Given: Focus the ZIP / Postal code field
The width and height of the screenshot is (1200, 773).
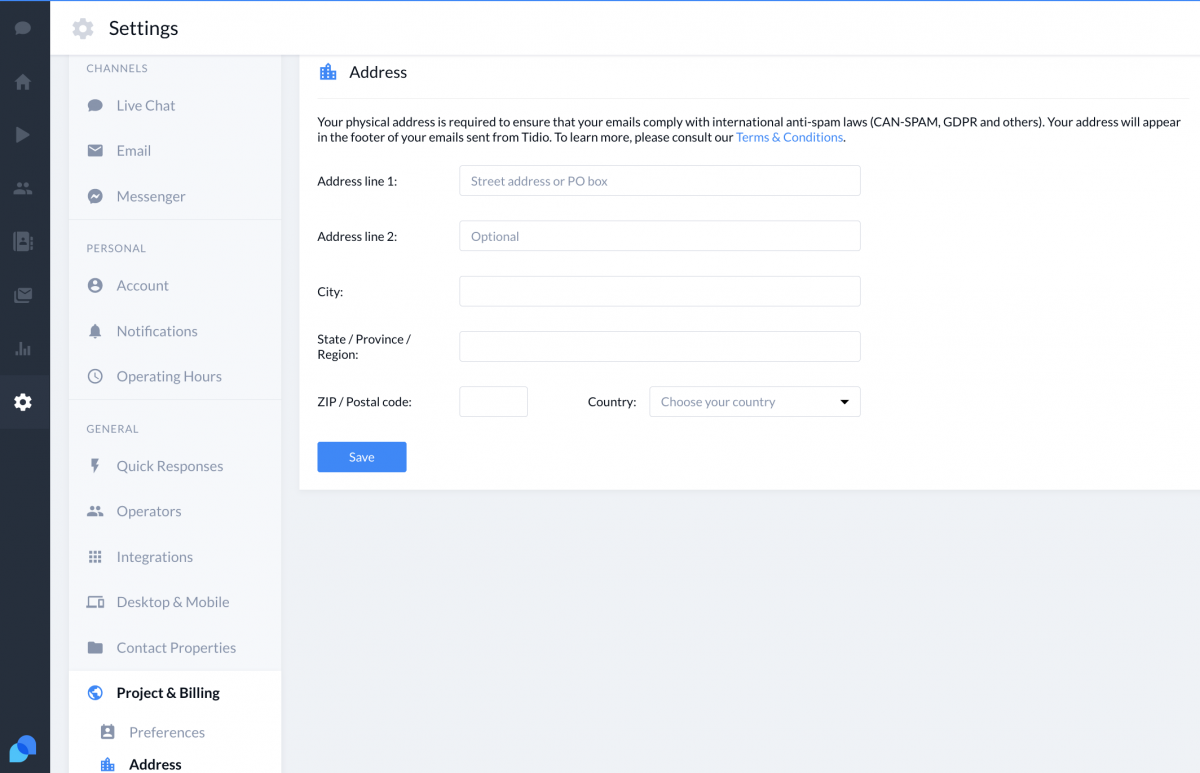Looking at the screenshot, I should tap(493, 402).
